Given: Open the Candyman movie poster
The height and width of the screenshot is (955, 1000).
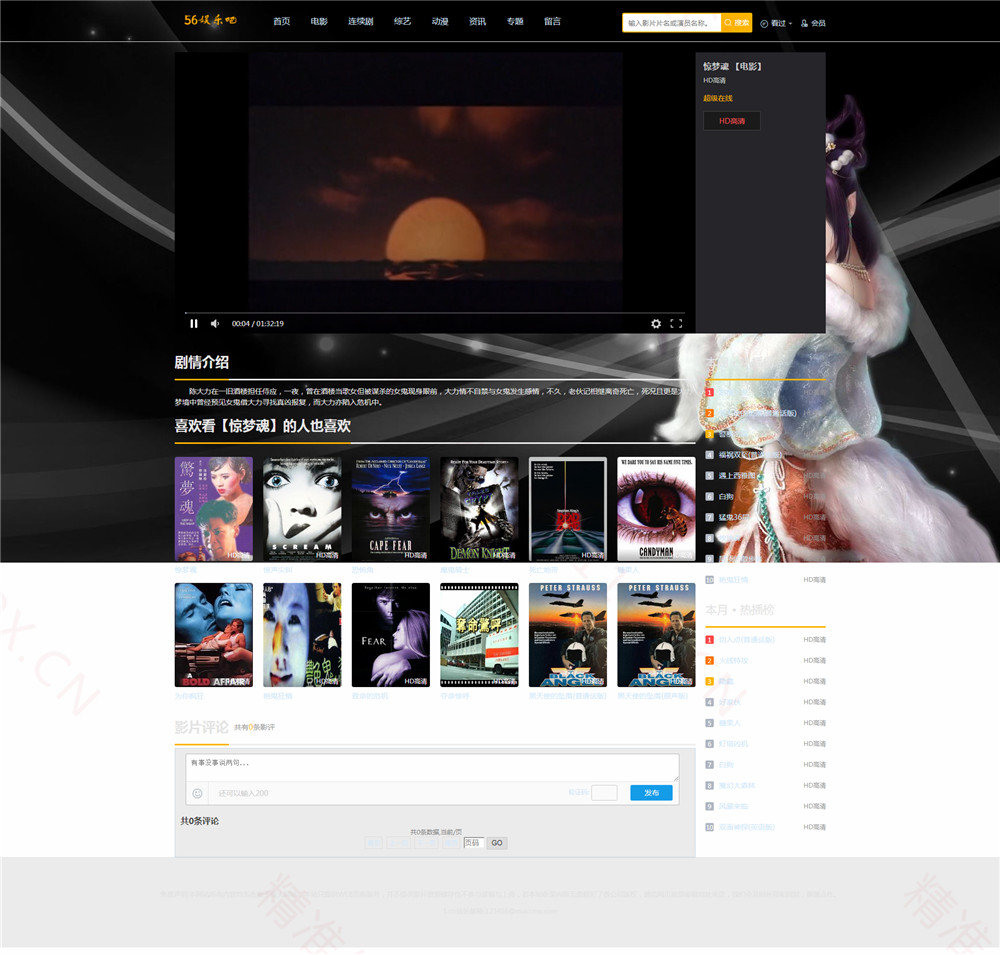Looking at the screenshot, I should [656, 509].
